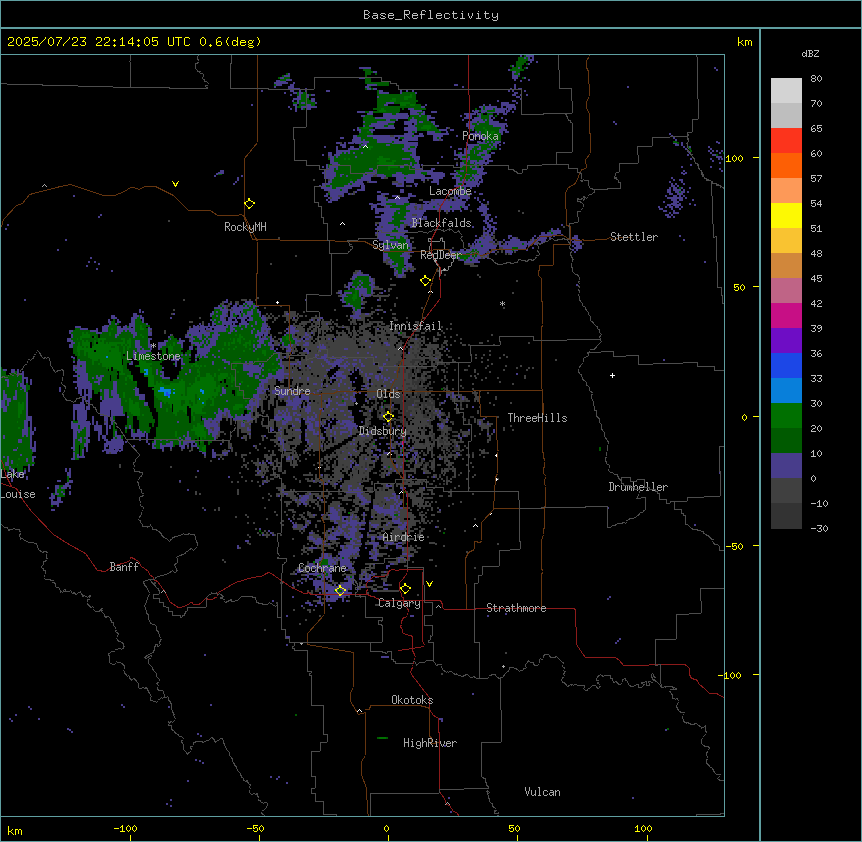Viewport: 862px width, 842px height.
Task: Select the Lacombe city label
Action: (450, 191)
